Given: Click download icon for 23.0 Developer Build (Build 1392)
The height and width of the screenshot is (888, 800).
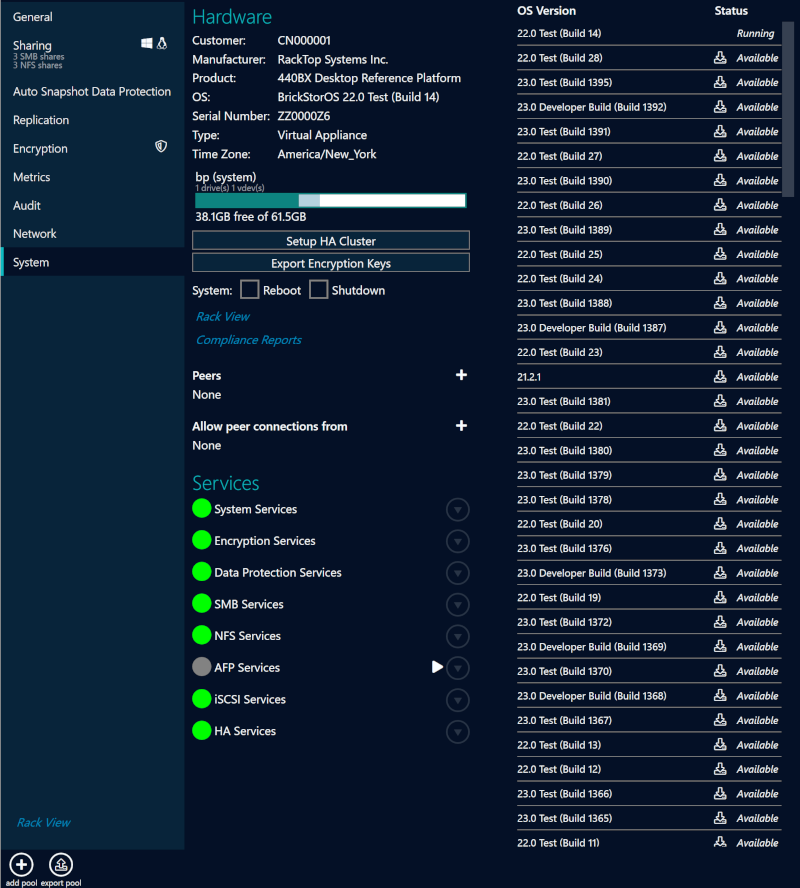Looking at the screenshot, I should [x=719, y=107].
